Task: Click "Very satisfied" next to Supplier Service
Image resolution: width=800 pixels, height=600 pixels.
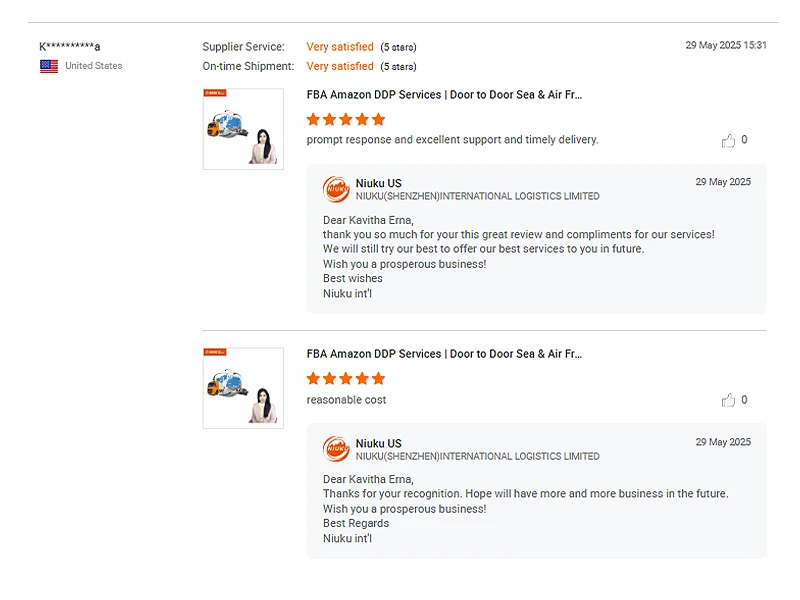Action: pos(340,47)
